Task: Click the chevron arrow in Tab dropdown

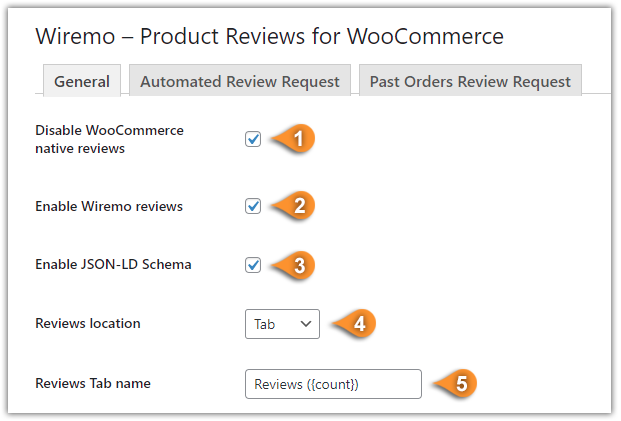Action: [305, 324]
